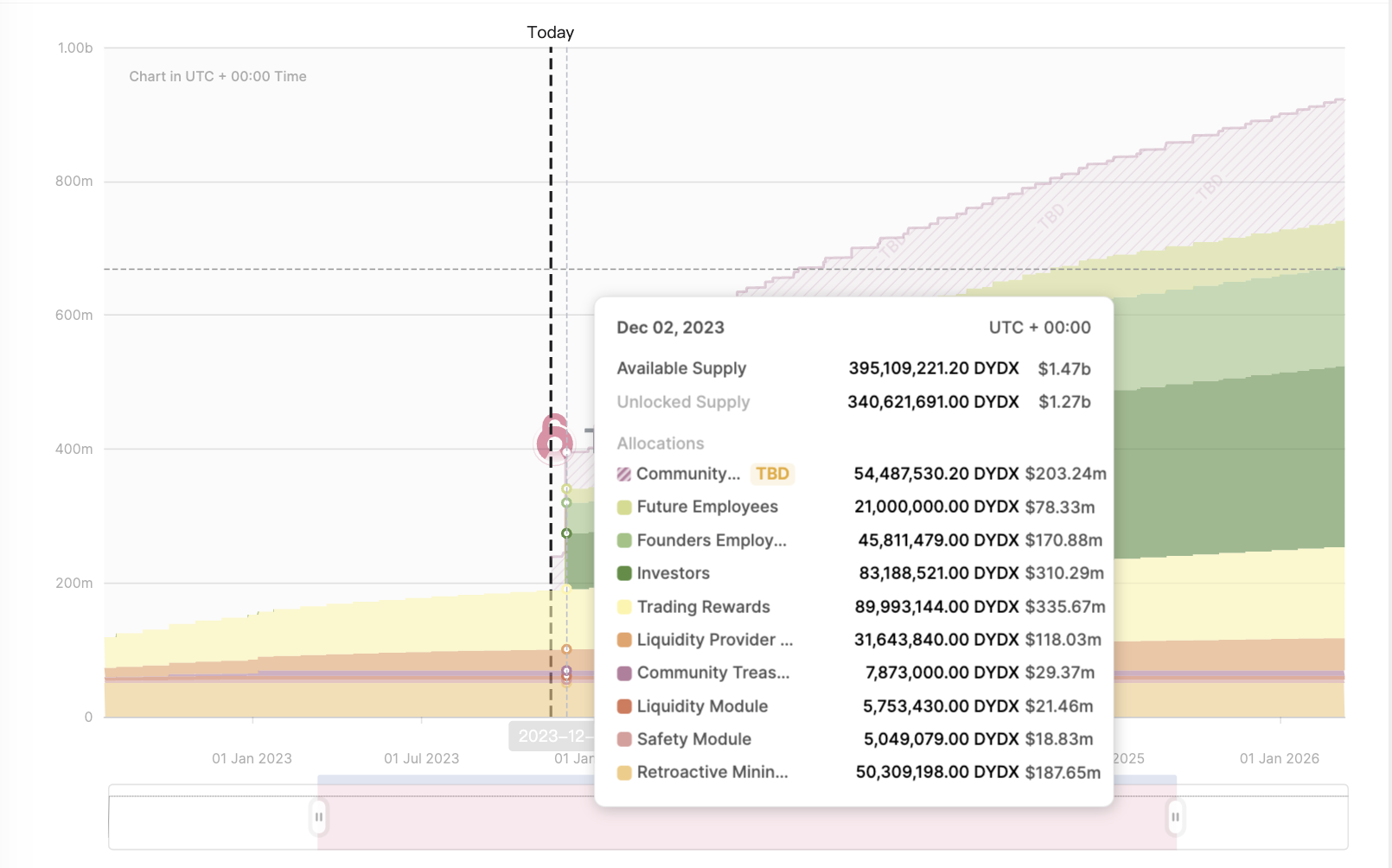Click the 2023-12 date label on x-axis
Image resolution: width=1392 pixels, height=868 pixels.
pyautogui.click(x=551, y=736)
